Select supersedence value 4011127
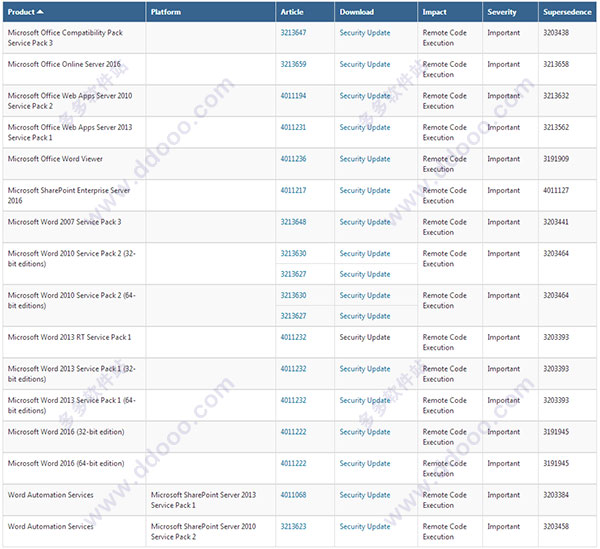The image size is (600, 549). pyautogui.click(x=556, y=190)
